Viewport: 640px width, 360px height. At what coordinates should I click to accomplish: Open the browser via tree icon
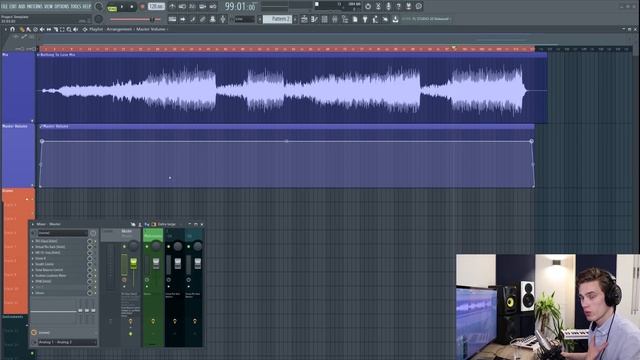pos(345,19)
